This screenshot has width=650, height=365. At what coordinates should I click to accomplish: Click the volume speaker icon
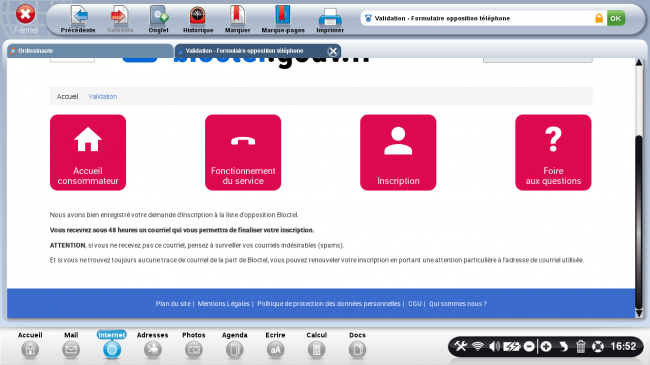494,346
